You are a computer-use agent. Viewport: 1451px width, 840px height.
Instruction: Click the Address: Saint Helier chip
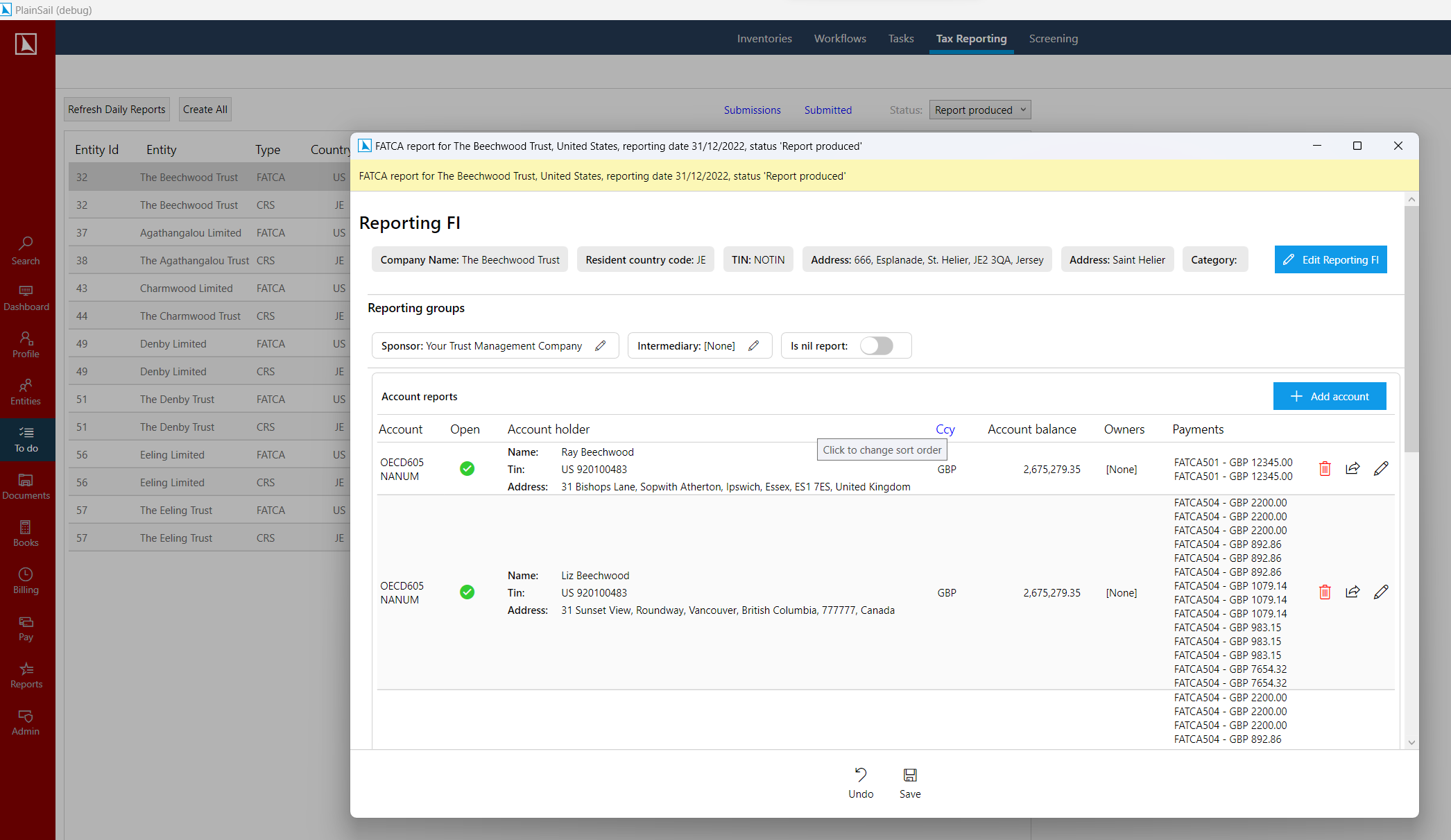coord(1117,259)
